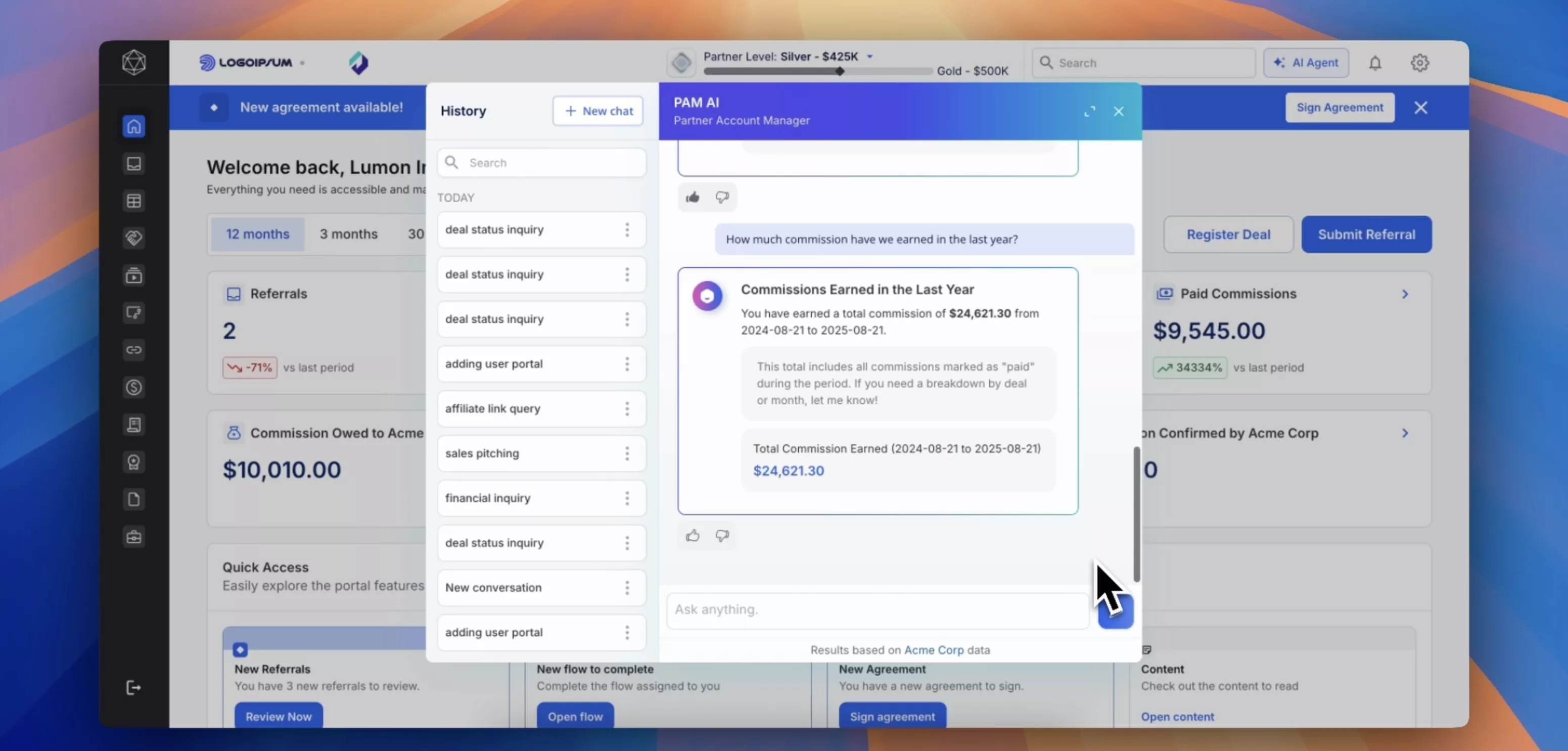Open options for second deal status inquiry
Screen dimensions: 1568x751
[x=627, y=274]
